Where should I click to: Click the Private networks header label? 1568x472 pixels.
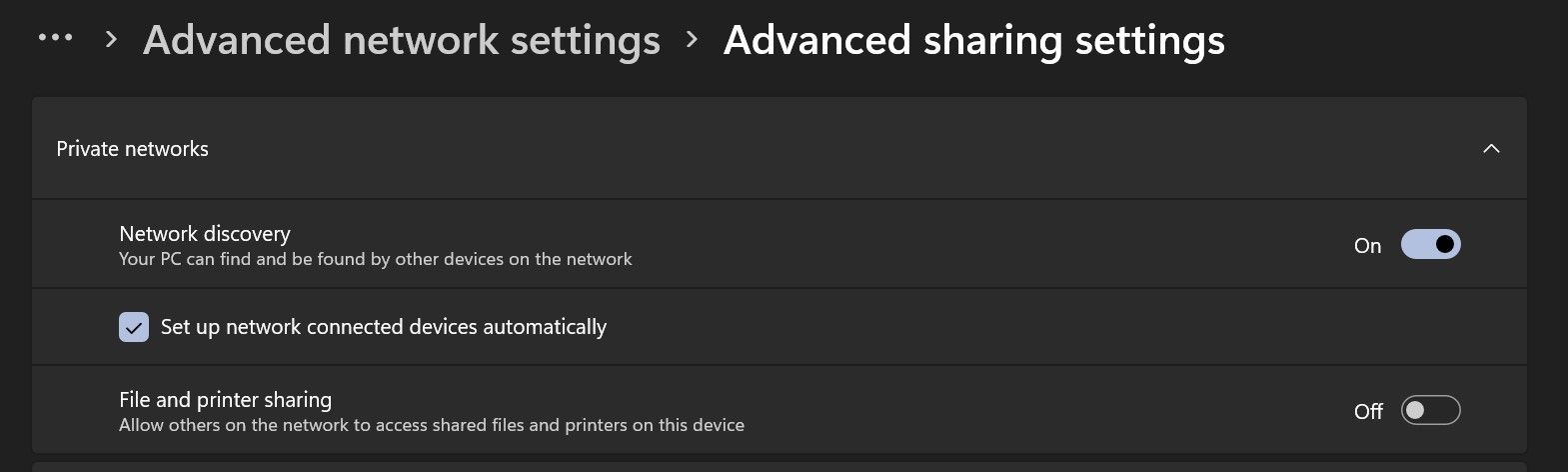pos(132,149)
